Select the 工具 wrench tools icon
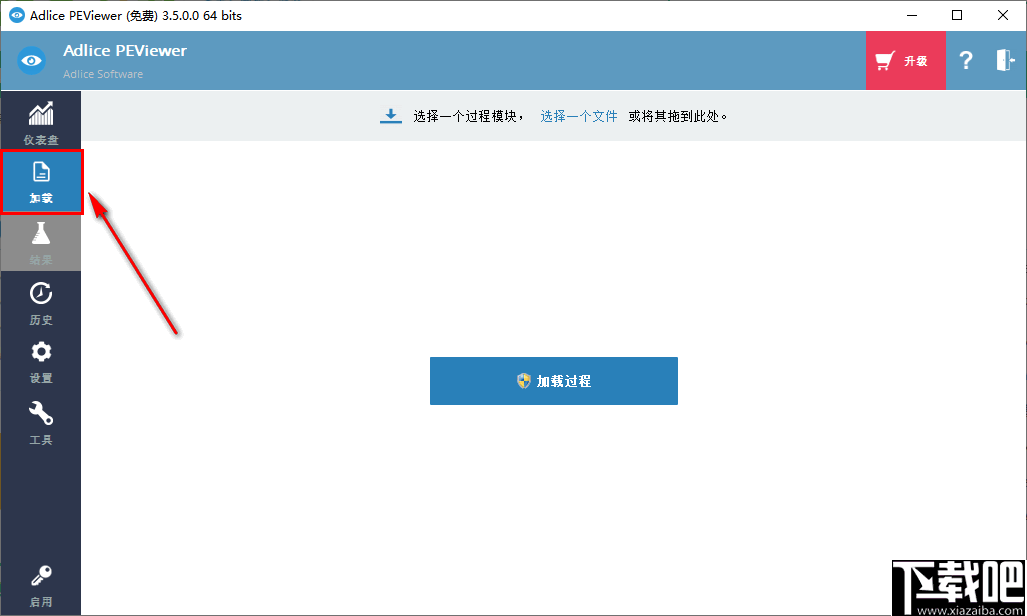The height and width of the screenshot is (616, 1027). tap(40, 418)
